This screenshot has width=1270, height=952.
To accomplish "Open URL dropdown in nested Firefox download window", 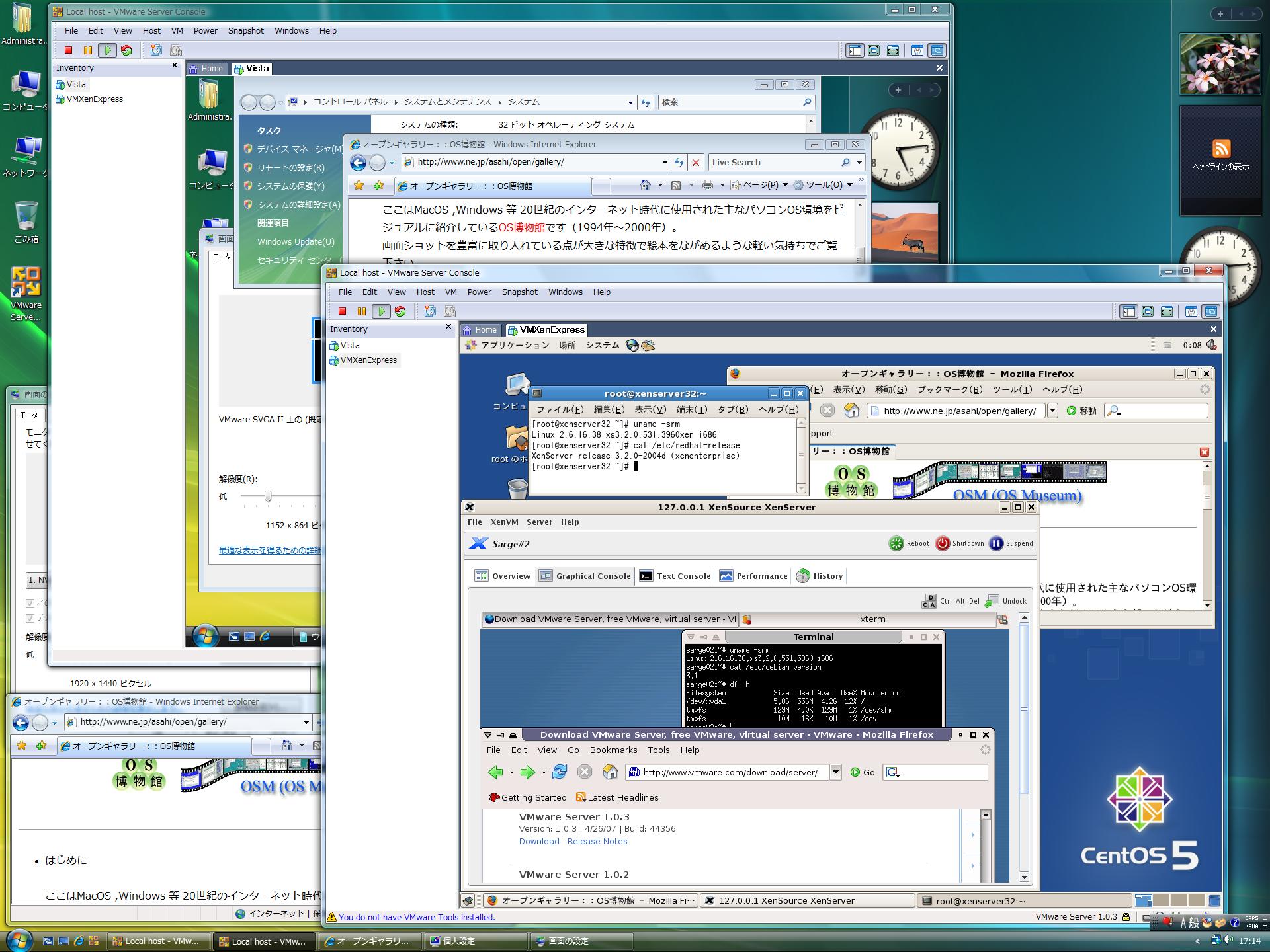I will click(x=835, y=772).
